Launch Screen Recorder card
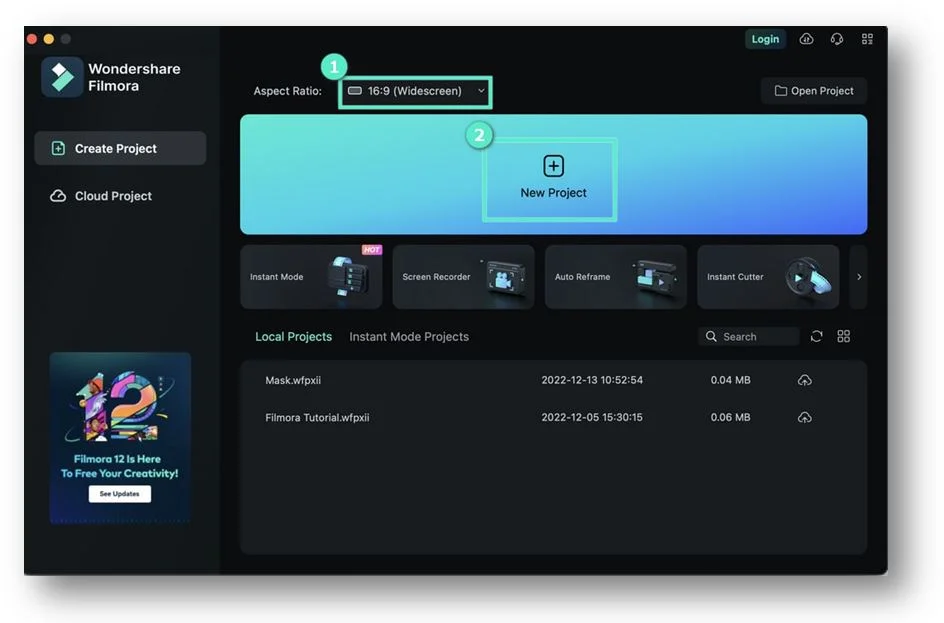This screenshot has height=623, width=944. [464, 277]
